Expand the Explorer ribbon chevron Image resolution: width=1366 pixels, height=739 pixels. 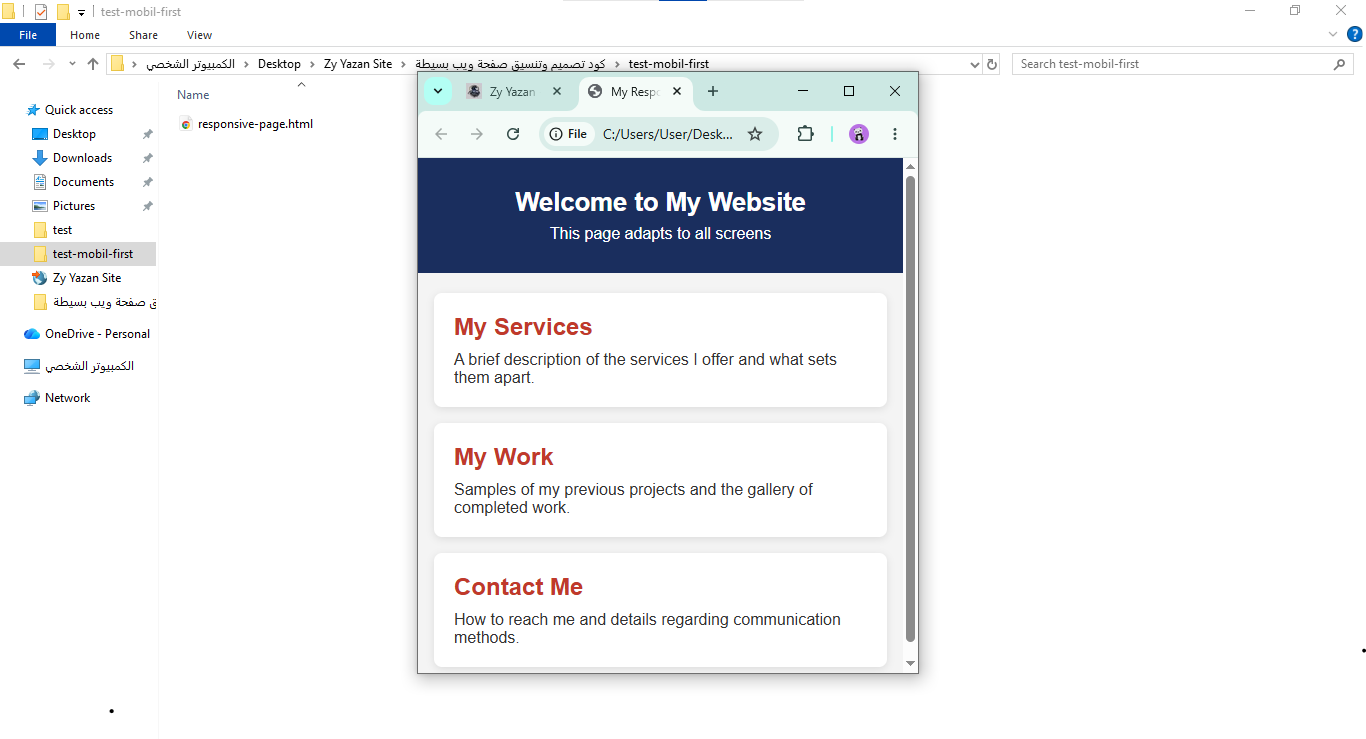[1333, 34]
